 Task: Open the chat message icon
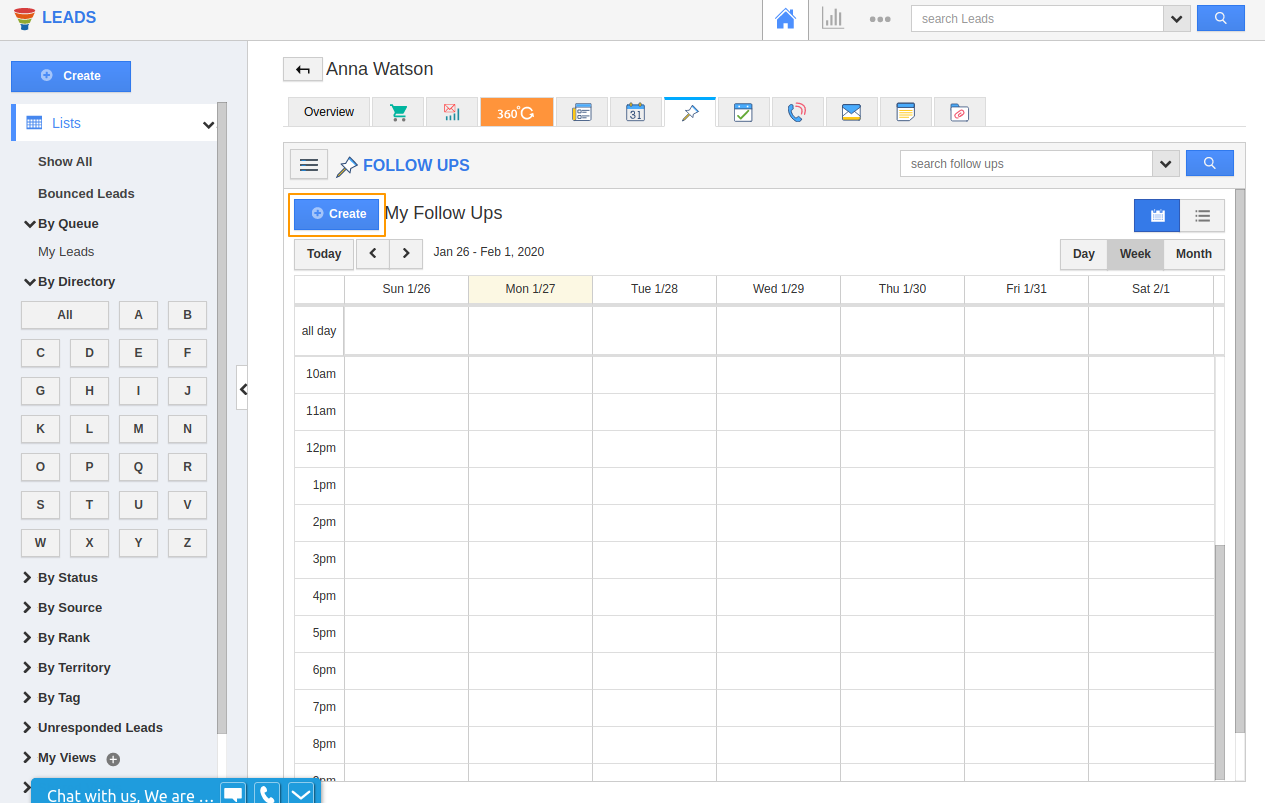(233, 794)
